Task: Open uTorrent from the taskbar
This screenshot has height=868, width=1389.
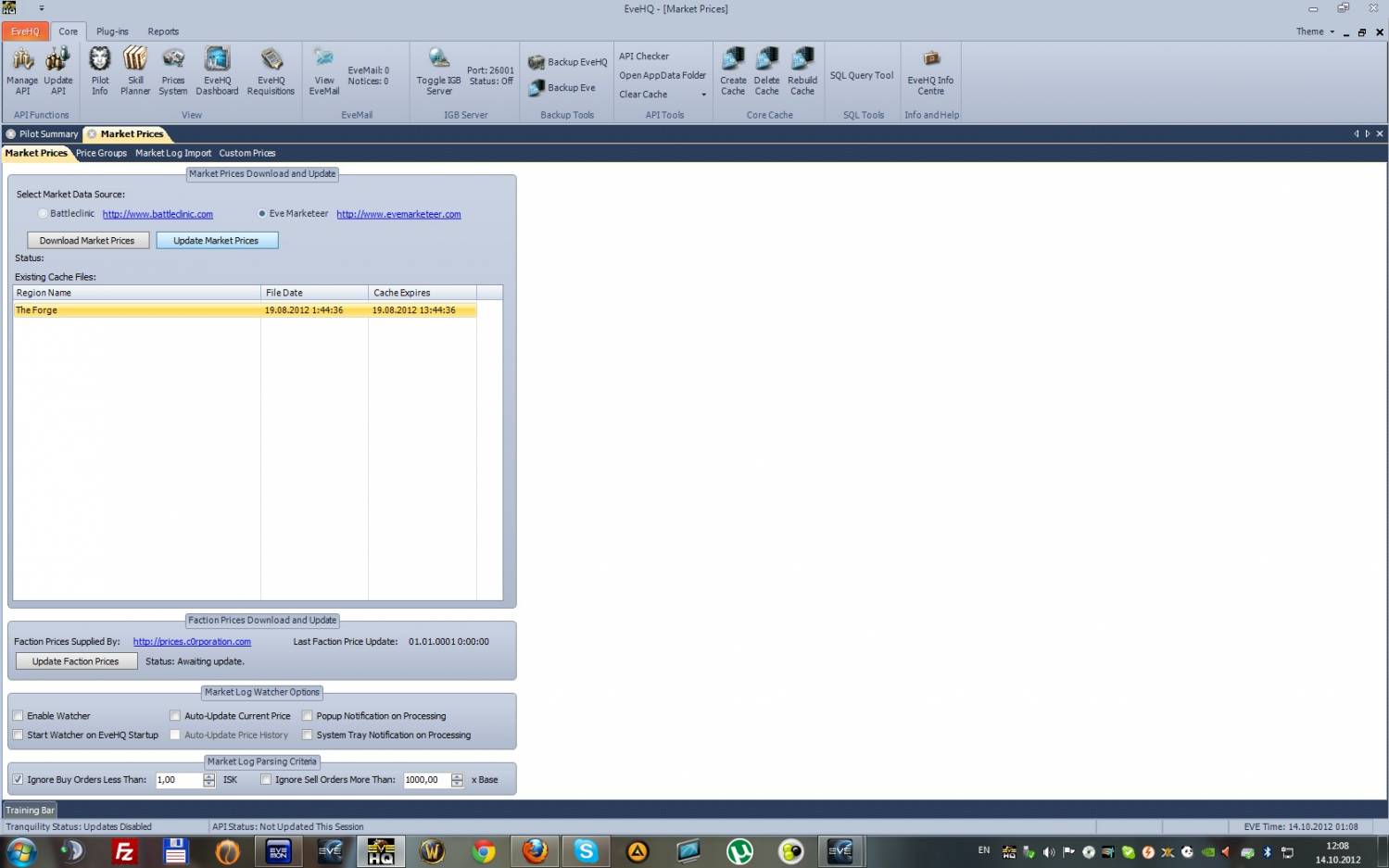Action: [739, 851]
